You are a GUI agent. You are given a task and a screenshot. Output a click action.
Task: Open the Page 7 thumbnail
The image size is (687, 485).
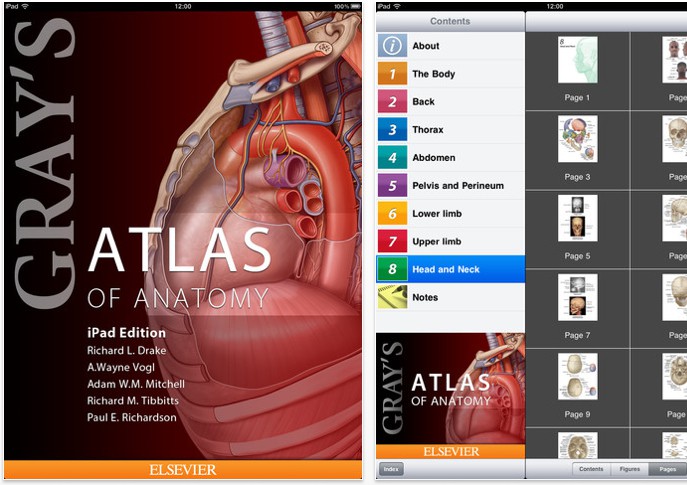click(577, 298)
